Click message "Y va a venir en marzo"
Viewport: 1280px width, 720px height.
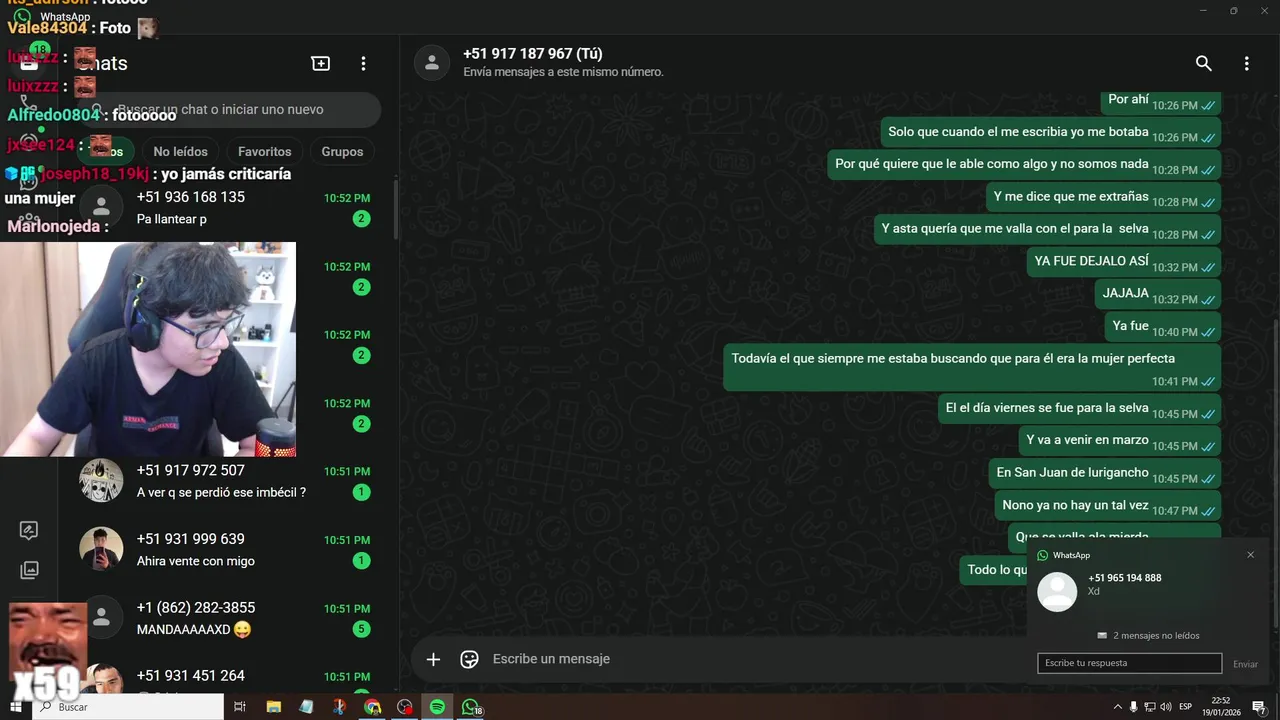(1120, 441)
